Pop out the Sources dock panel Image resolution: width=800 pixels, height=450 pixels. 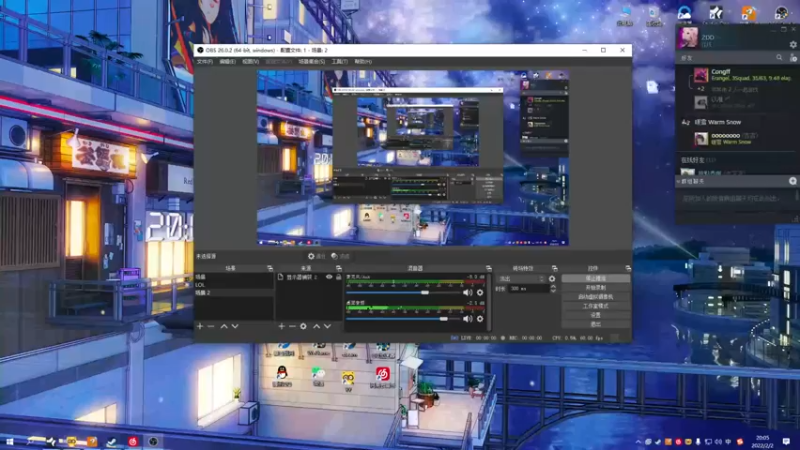pos(338,268)
